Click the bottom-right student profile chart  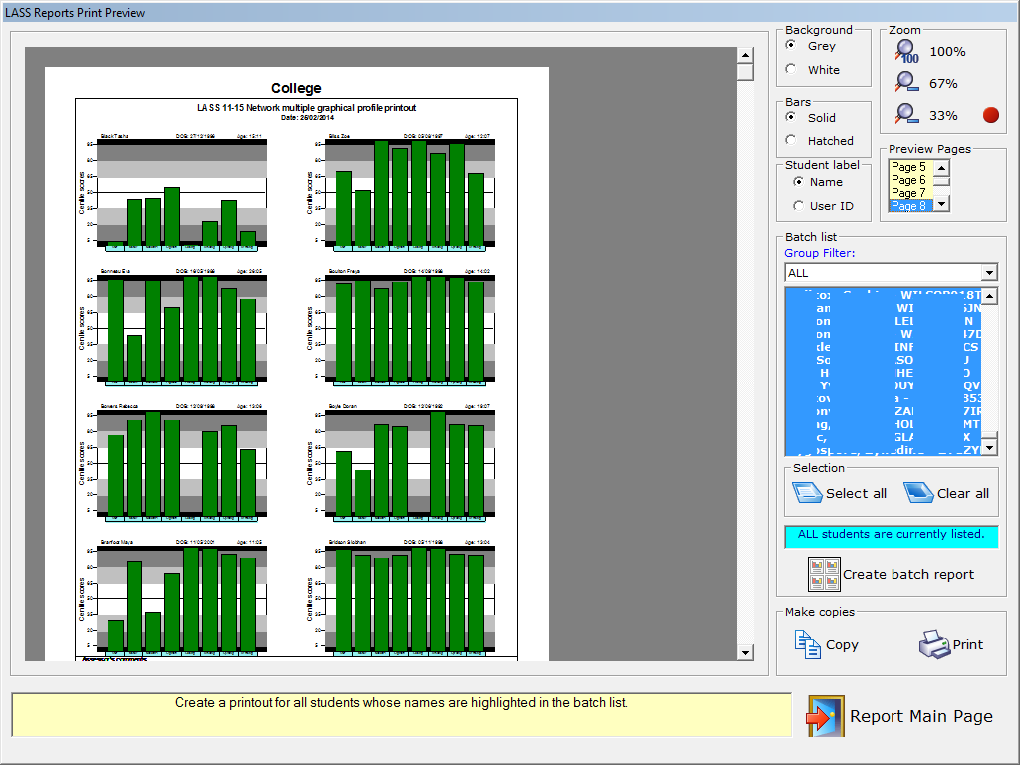click(x=401, y=597)
